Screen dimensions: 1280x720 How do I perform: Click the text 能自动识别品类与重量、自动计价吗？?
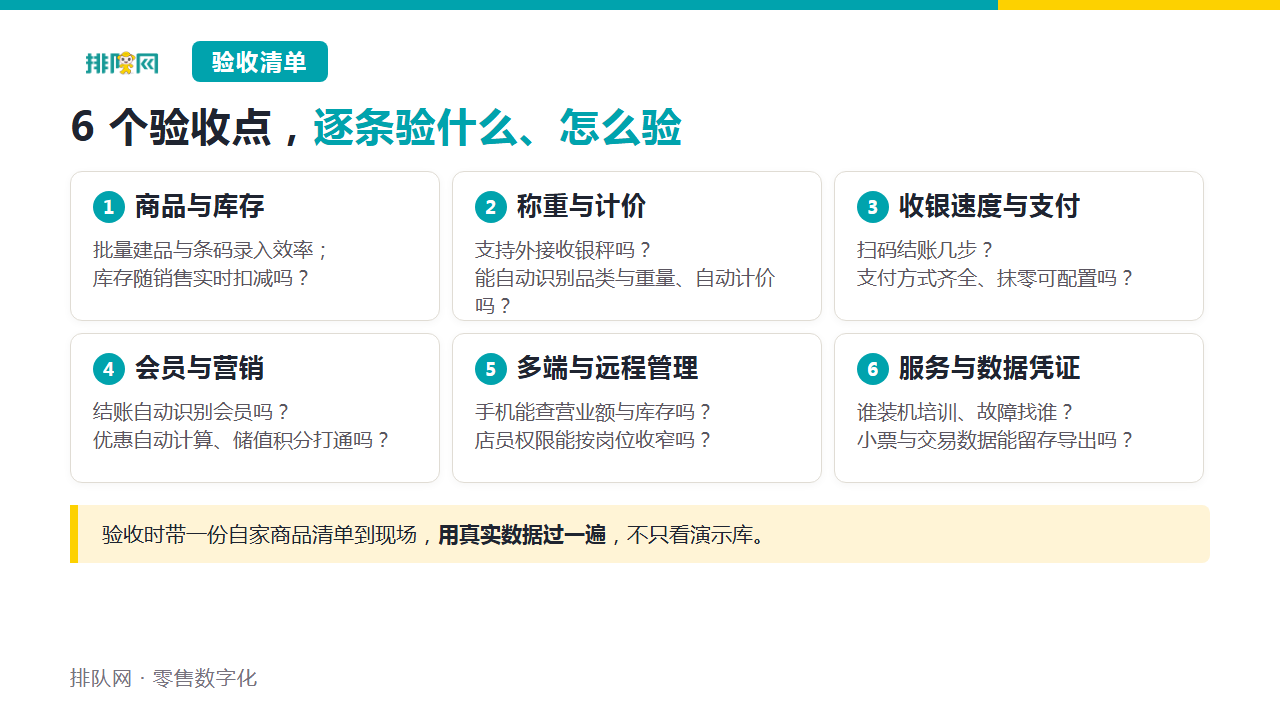625,292
